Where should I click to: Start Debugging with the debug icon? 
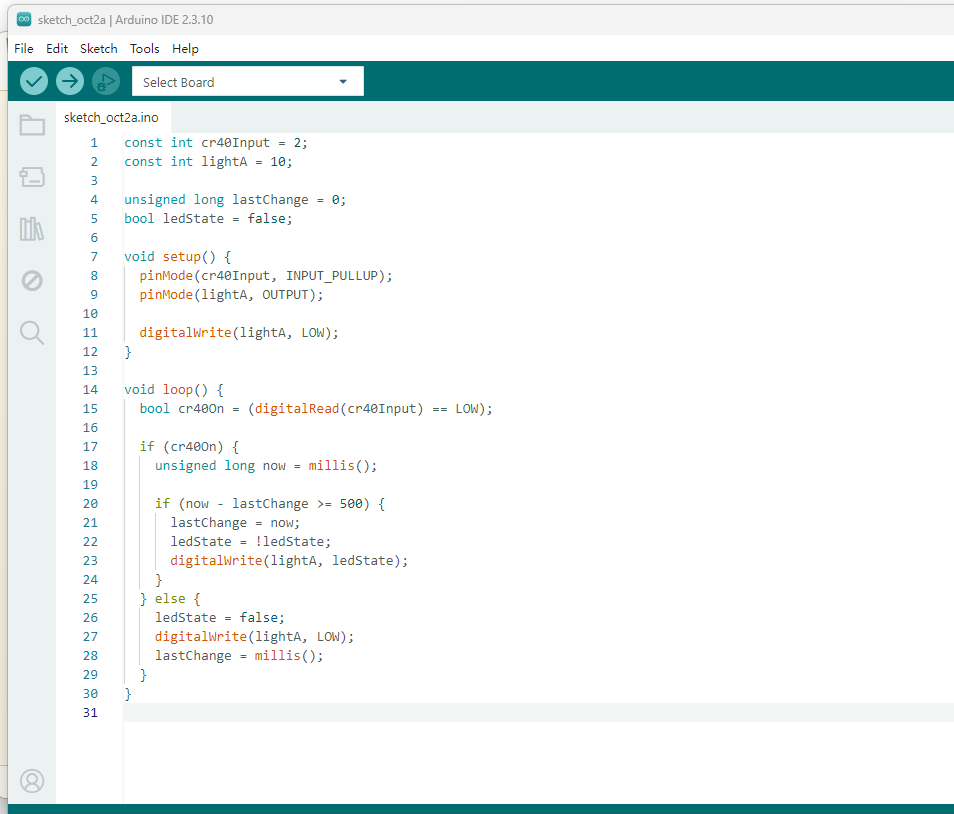106,81
